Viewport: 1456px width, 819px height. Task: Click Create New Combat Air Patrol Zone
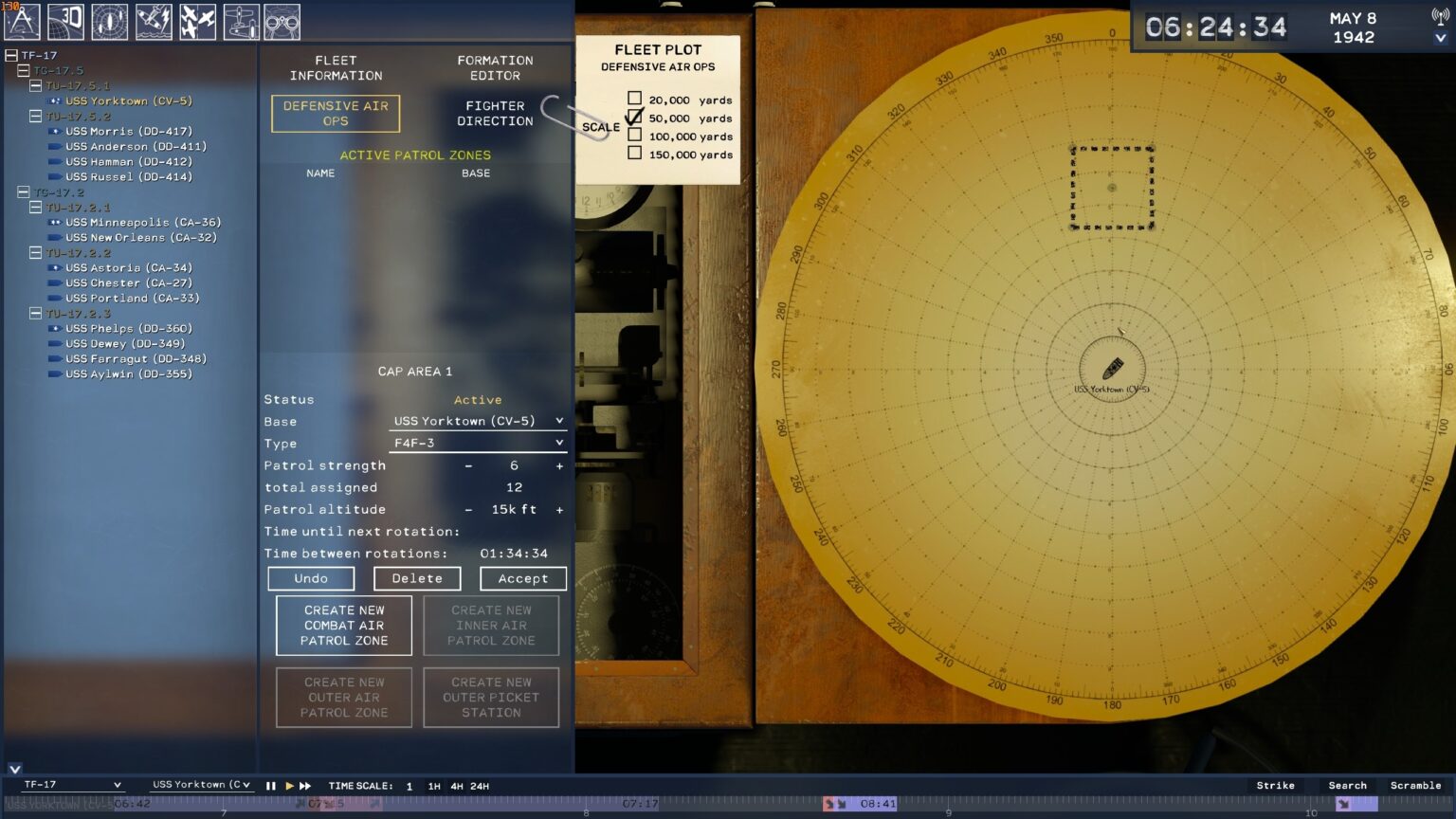pyautogui.click(x=343, y=625)
